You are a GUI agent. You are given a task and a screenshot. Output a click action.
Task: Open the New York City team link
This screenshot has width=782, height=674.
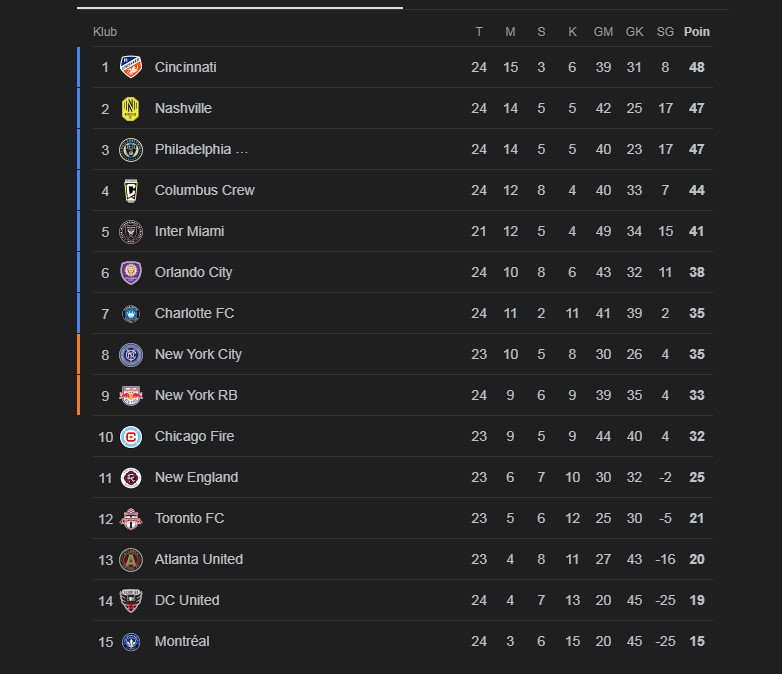click(198, 354)
